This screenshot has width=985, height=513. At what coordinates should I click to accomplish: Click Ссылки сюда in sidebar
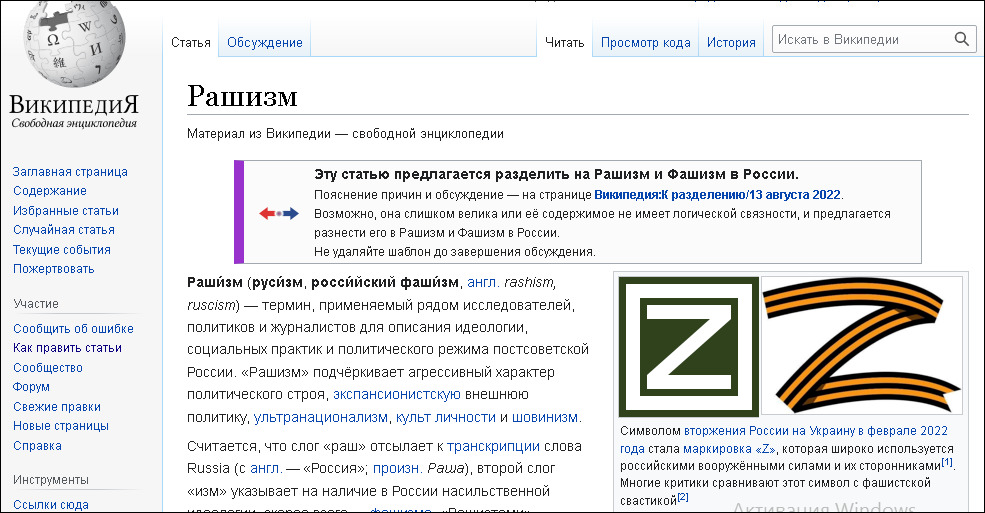(50, 505)
